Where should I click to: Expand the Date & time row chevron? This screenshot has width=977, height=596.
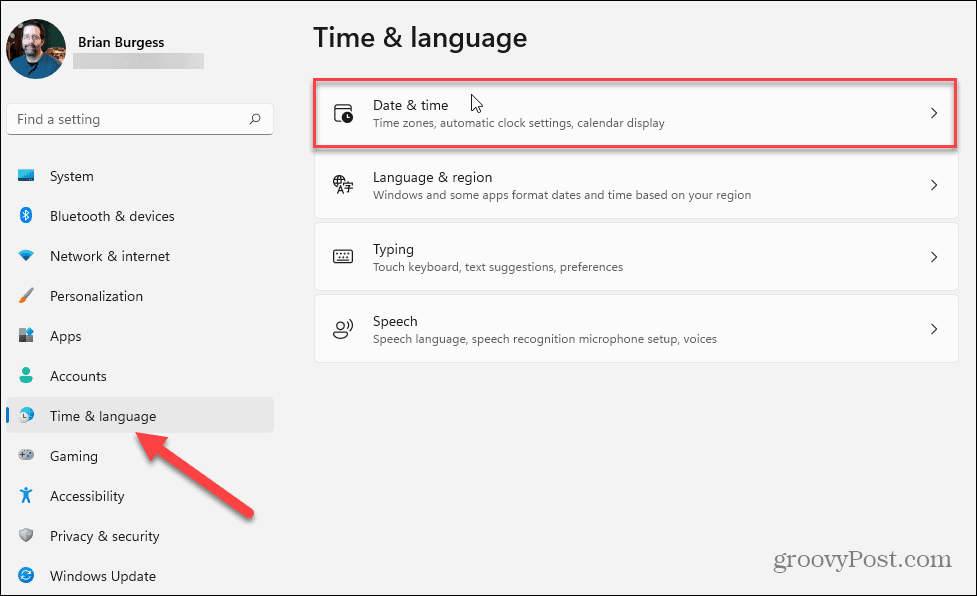click(x=934, y=113)
